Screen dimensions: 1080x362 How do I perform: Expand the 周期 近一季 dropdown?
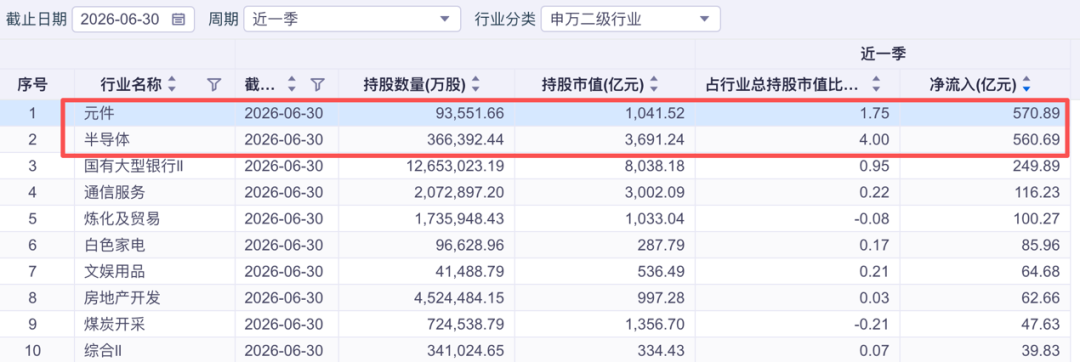coord(352,19)
